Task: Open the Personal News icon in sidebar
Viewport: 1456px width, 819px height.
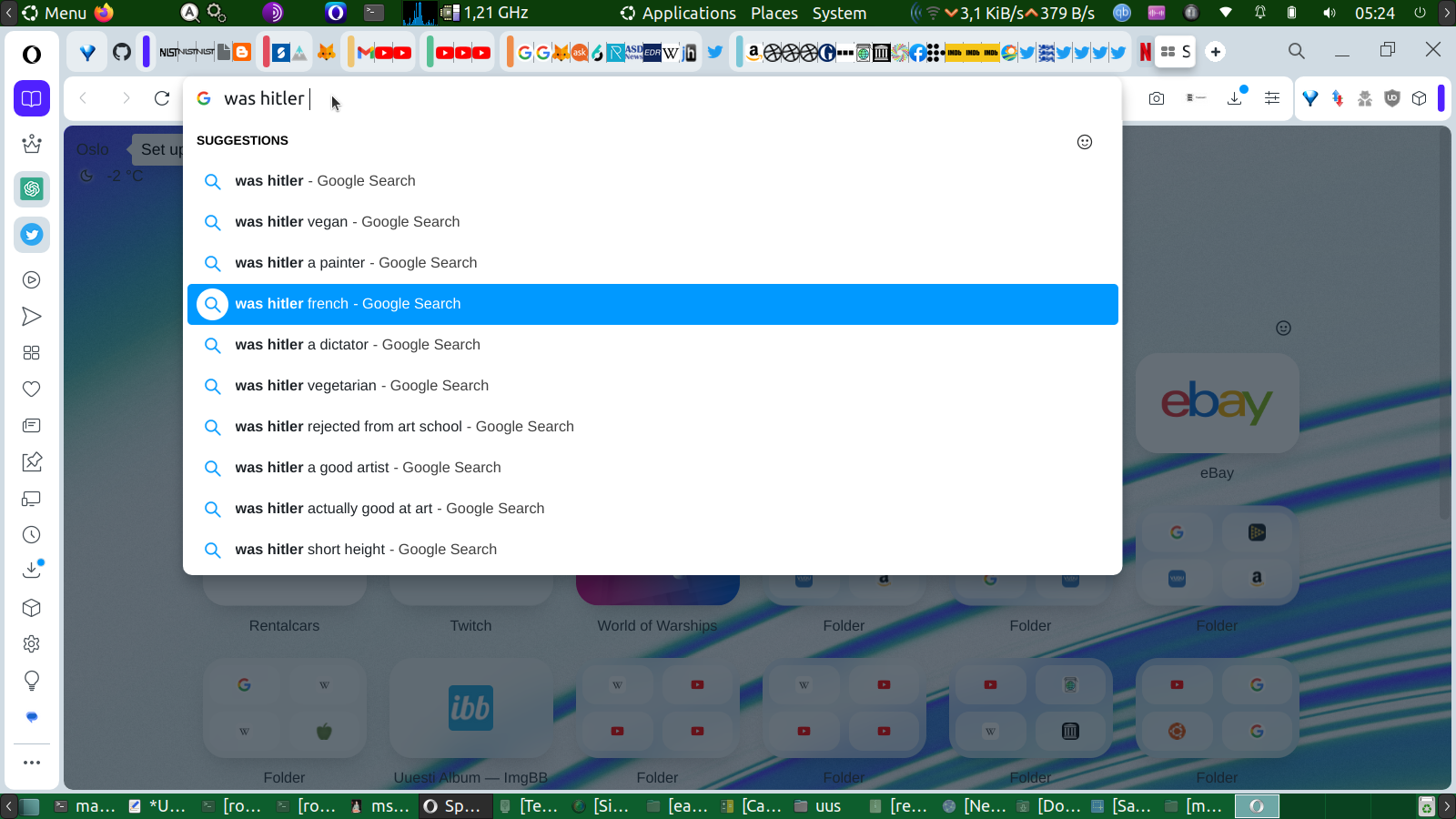Action: point(32,426)
